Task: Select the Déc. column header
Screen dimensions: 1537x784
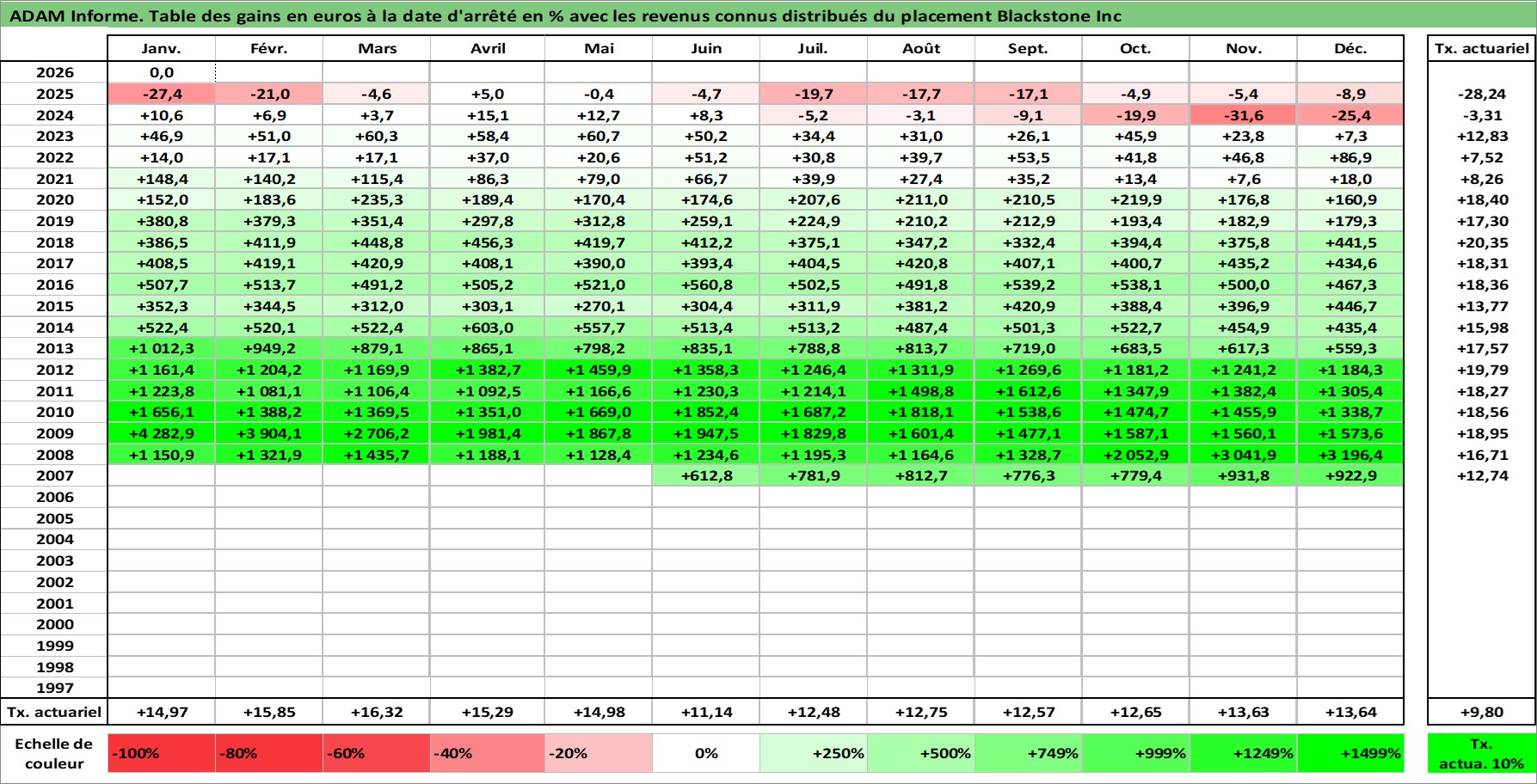Action: 1350,49
